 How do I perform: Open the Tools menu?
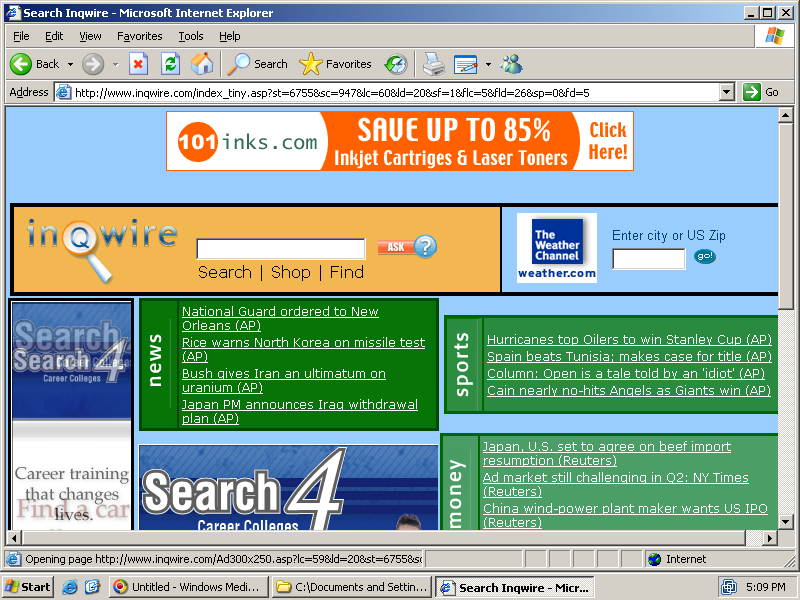190,36
